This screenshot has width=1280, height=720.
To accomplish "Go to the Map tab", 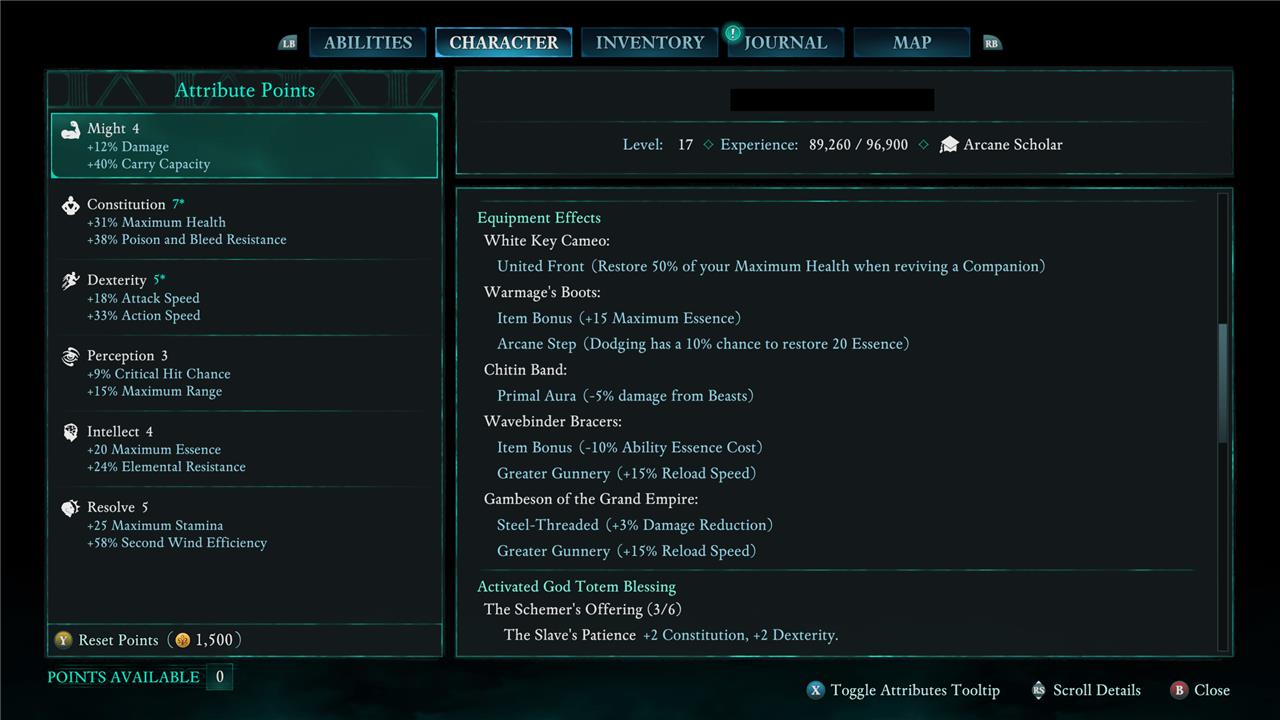I will [911, 43].
